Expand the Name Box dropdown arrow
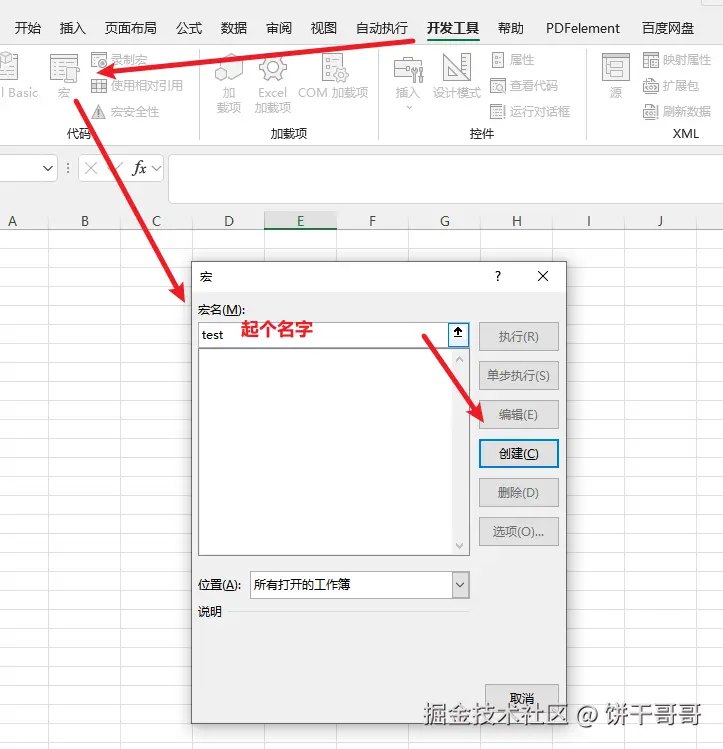This screenshot has width=723, height=749. tap(48, 168)
